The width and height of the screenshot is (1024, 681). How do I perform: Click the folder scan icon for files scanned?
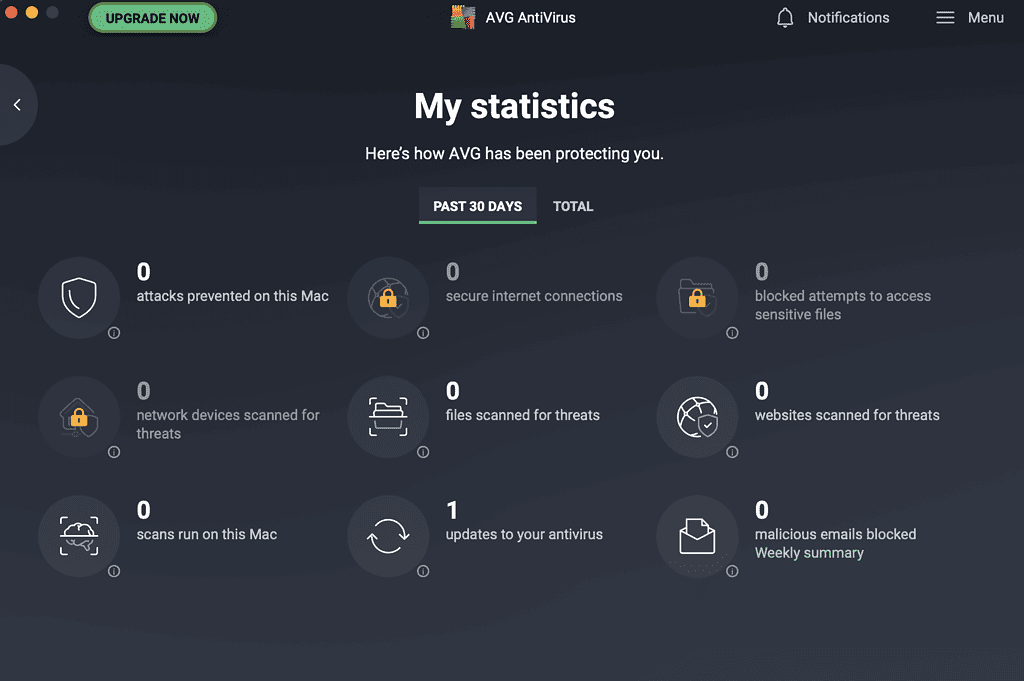pos(388,417)
